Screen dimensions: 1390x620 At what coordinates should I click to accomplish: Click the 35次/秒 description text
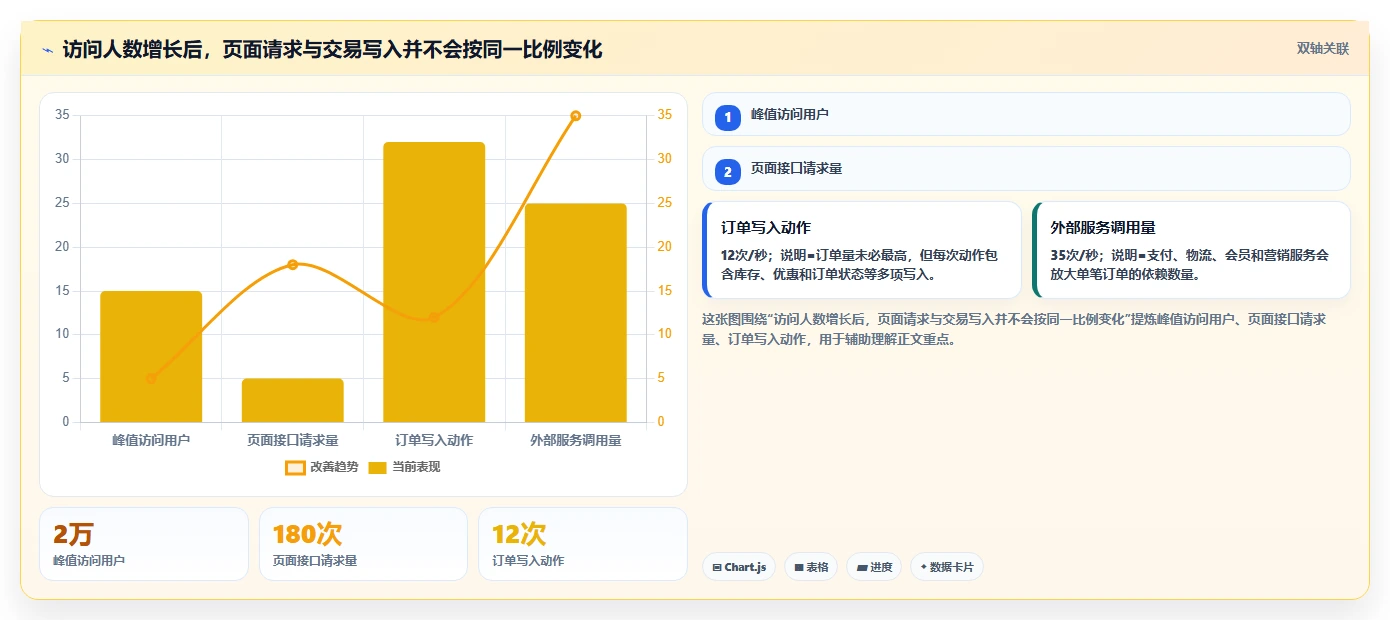point(1189,264)
